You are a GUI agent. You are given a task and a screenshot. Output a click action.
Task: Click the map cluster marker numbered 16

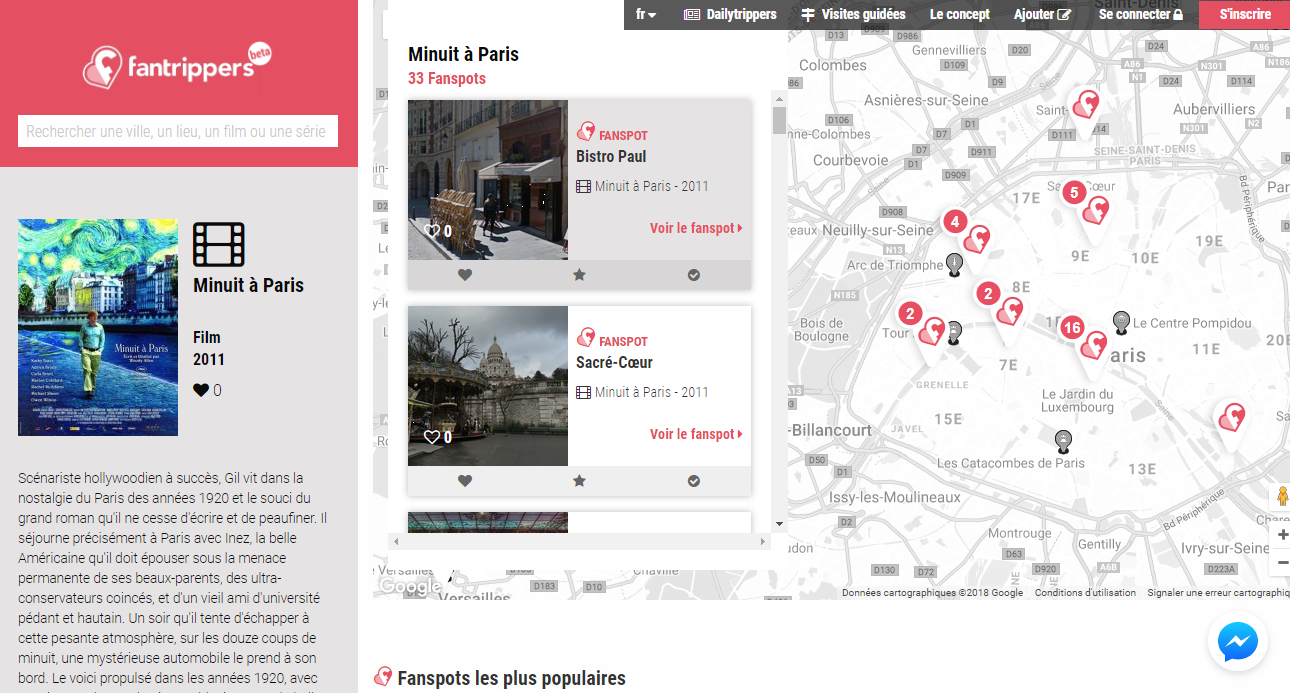(x=1072, y=328)
